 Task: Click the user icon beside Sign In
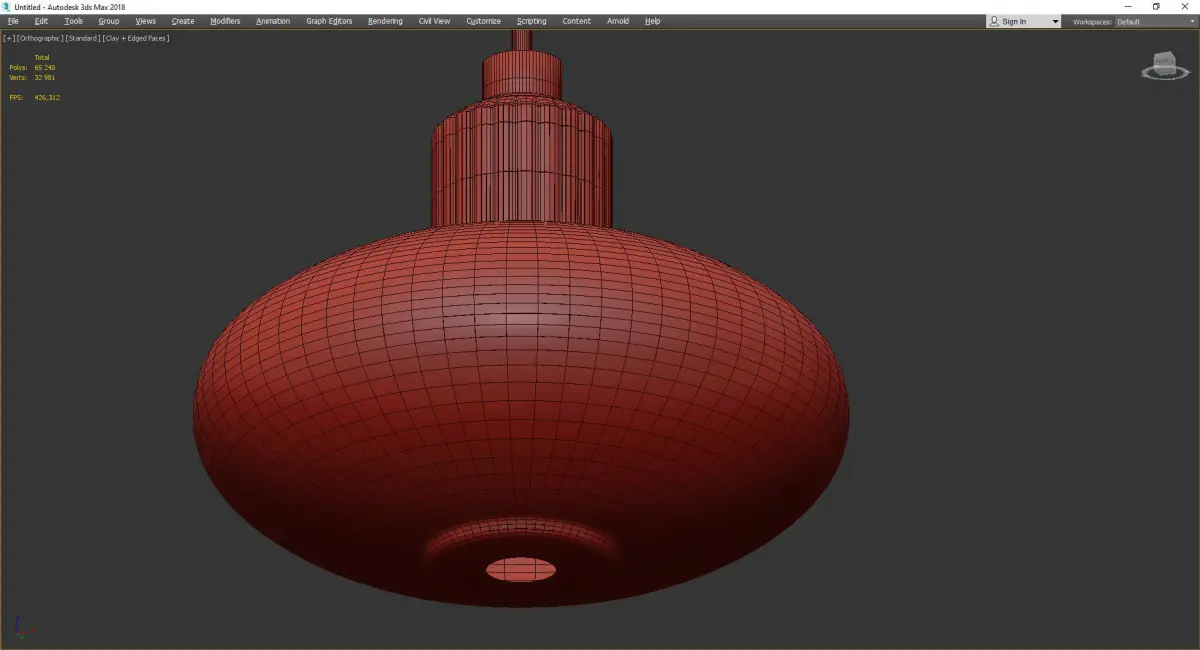(x=995, y=21)
